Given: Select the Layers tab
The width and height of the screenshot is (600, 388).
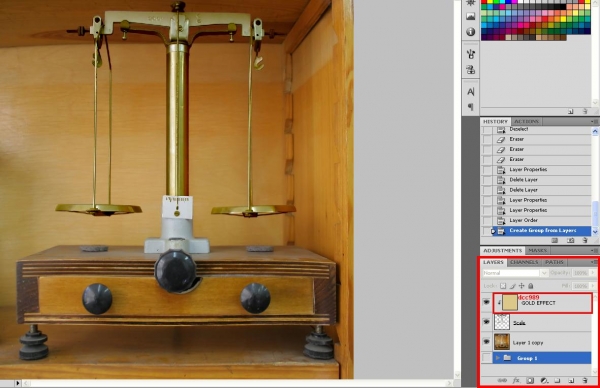Looking at the screenshot, I should (494, 262).
